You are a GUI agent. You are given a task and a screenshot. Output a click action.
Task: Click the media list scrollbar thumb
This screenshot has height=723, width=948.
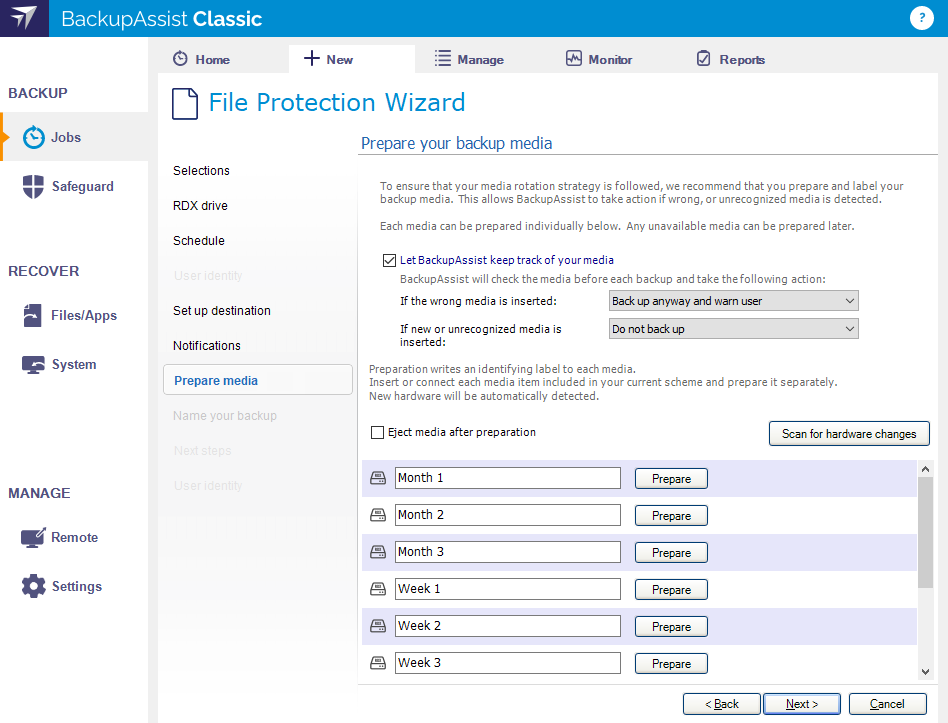925,532
